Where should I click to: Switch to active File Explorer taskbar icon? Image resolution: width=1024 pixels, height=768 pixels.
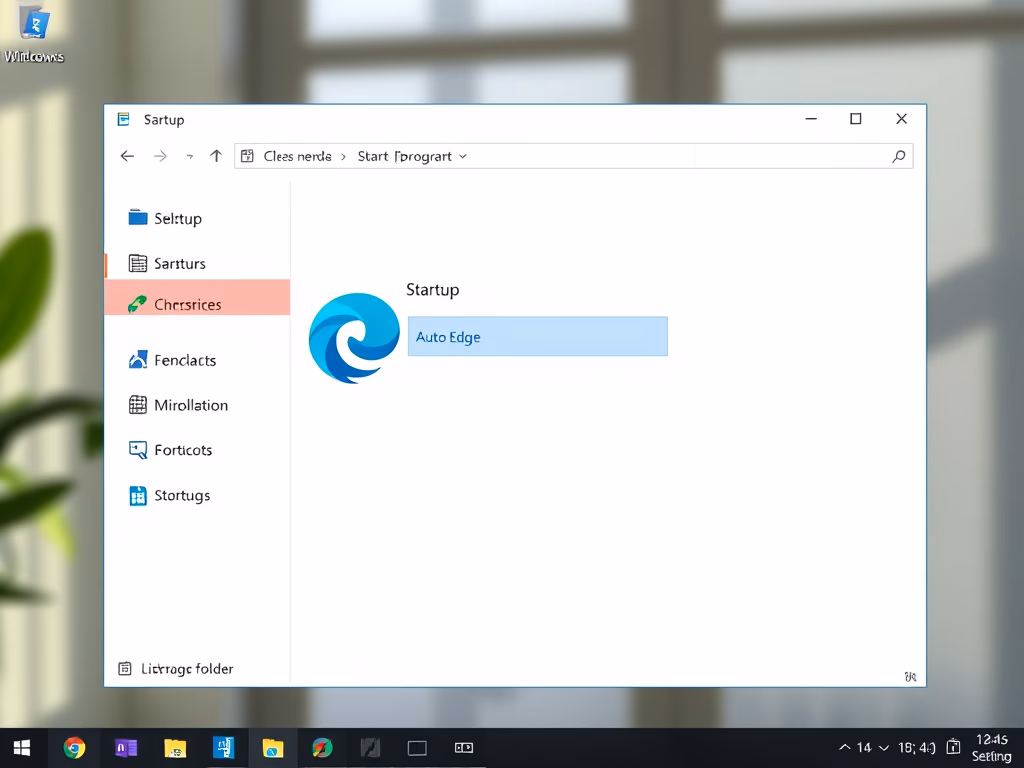[273, 748]
